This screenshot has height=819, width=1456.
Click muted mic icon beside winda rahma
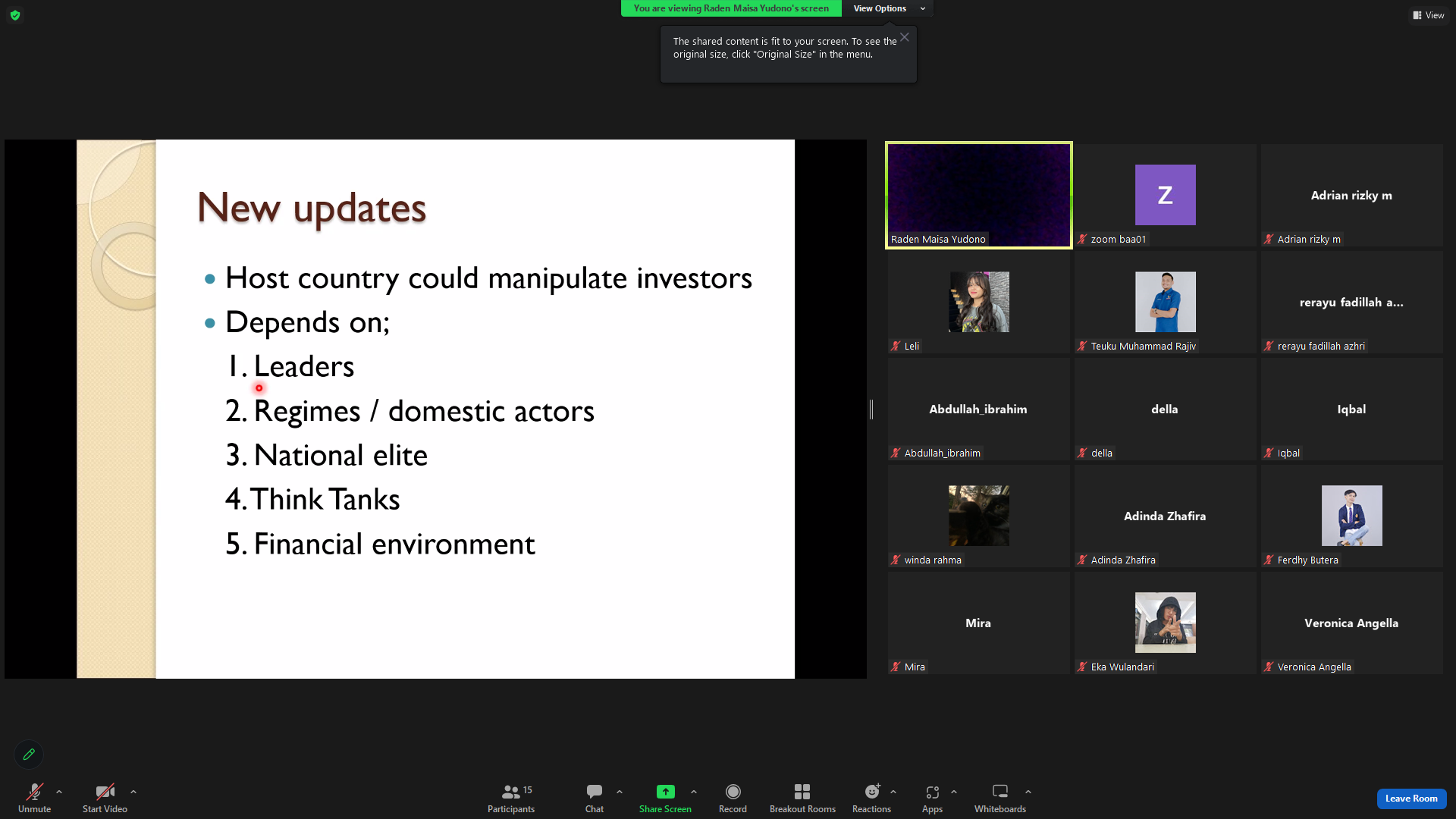896,560
